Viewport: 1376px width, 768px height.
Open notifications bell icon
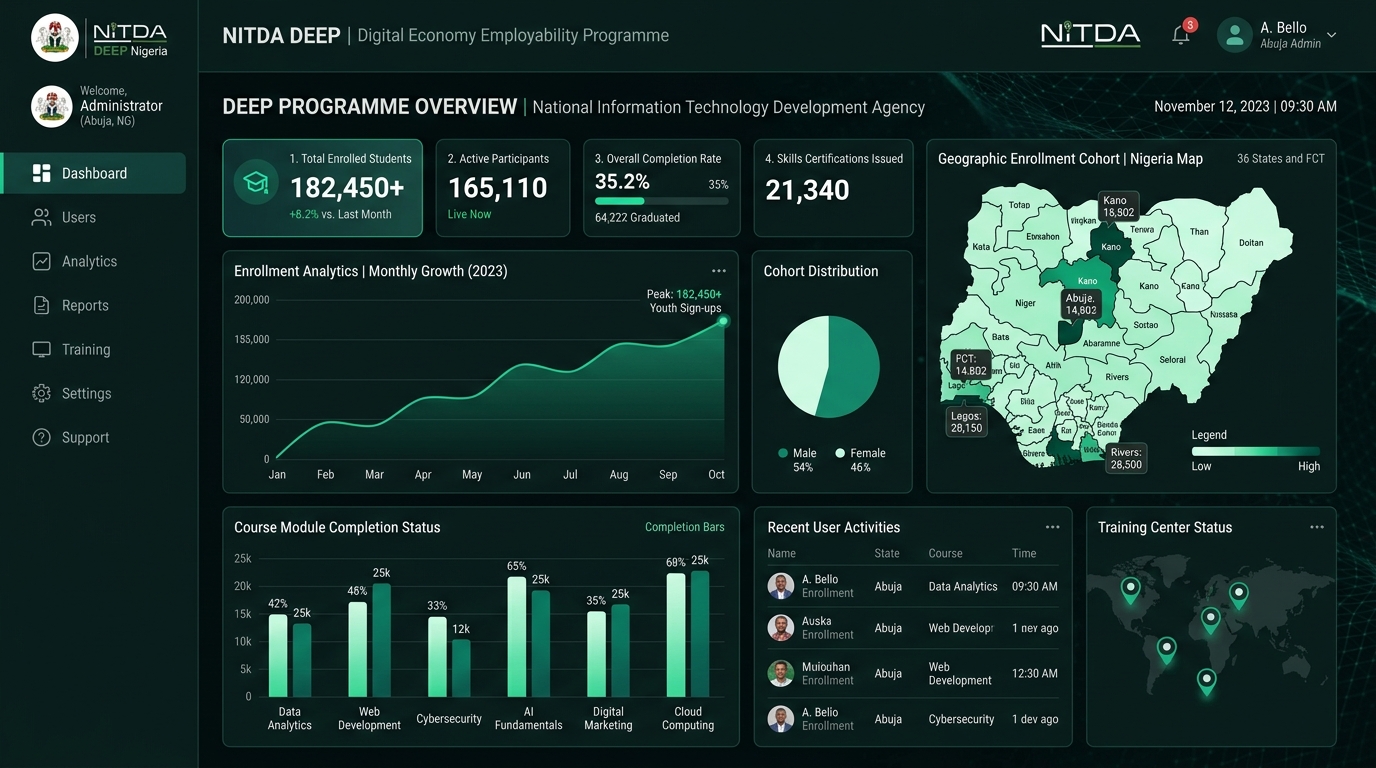1181,35
